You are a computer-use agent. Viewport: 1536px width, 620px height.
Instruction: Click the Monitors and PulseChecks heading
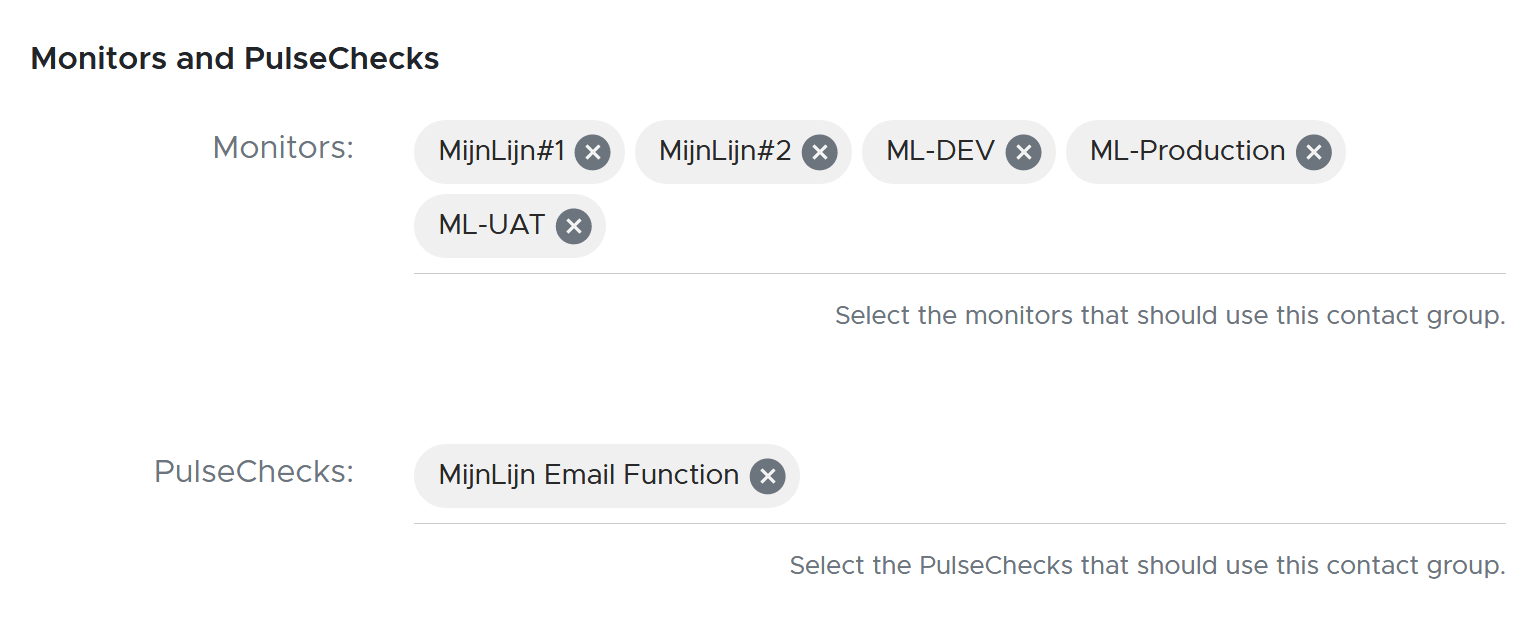[x=235, y=59]
